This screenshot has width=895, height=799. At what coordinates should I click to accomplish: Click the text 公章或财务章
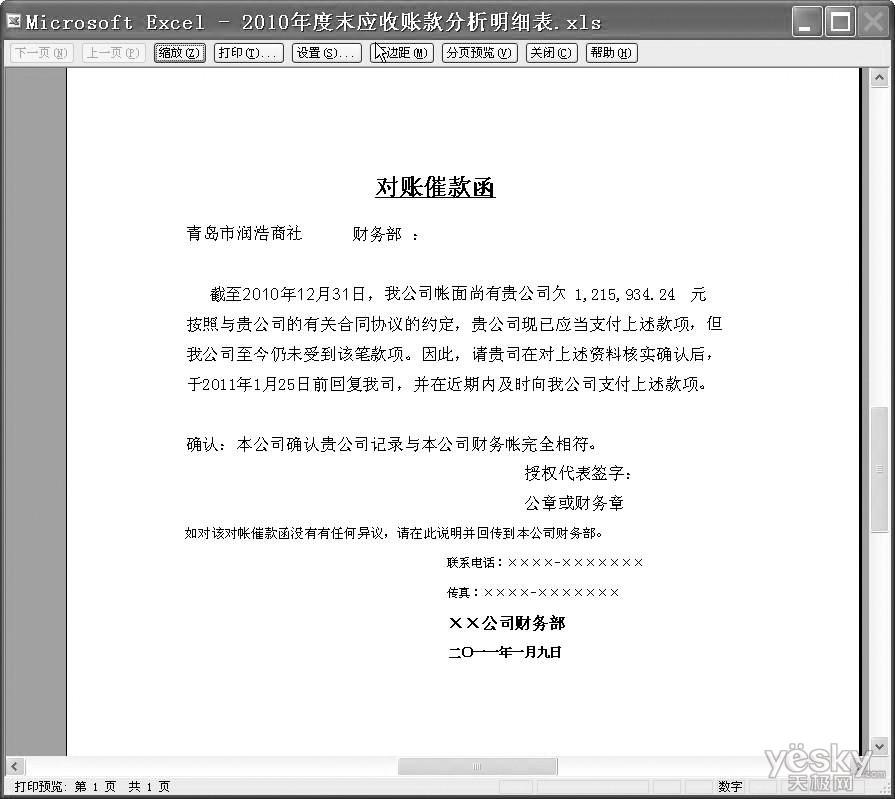coord(574,503)
